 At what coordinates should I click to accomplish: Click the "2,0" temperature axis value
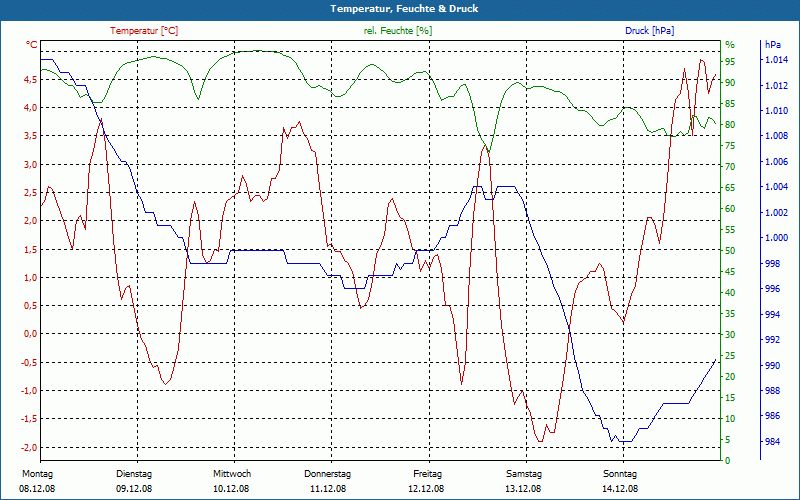tap(31, 221)
